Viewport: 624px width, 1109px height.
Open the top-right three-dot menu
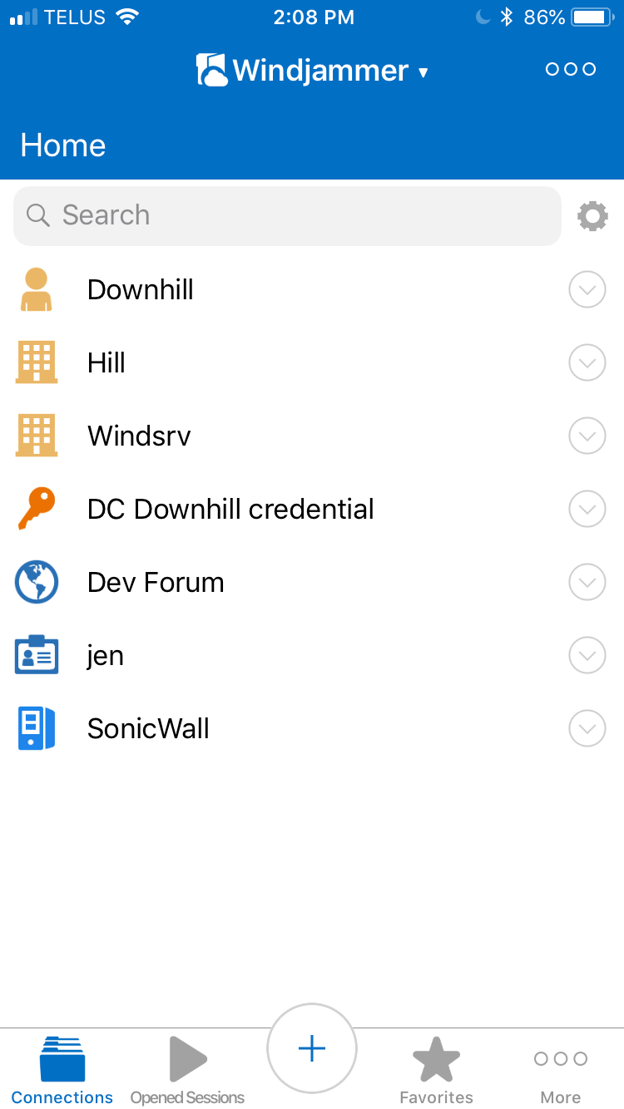click(570, 69)
